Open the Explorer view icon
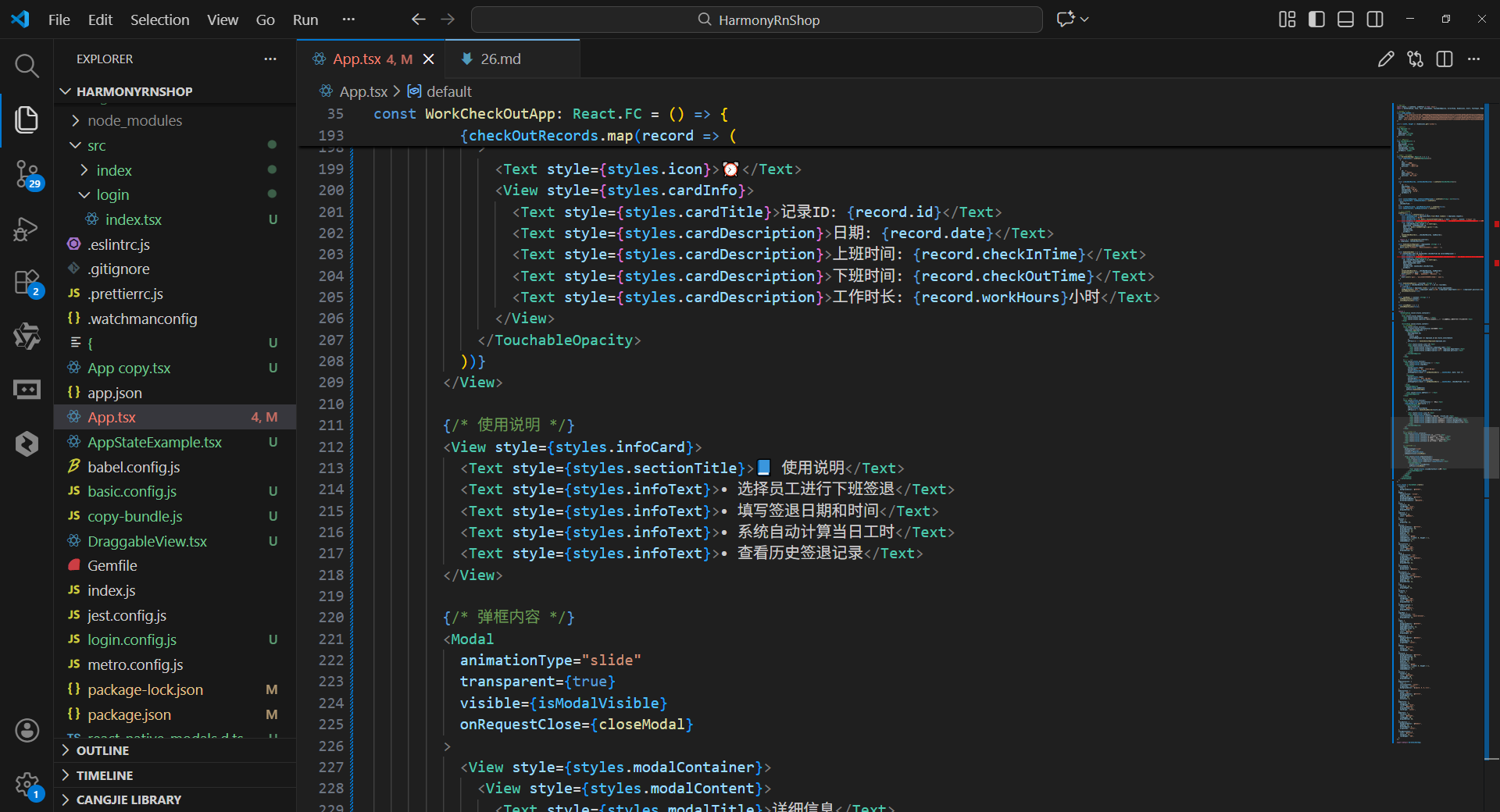This screenshot has height=812, width=1500. (27, 119)
